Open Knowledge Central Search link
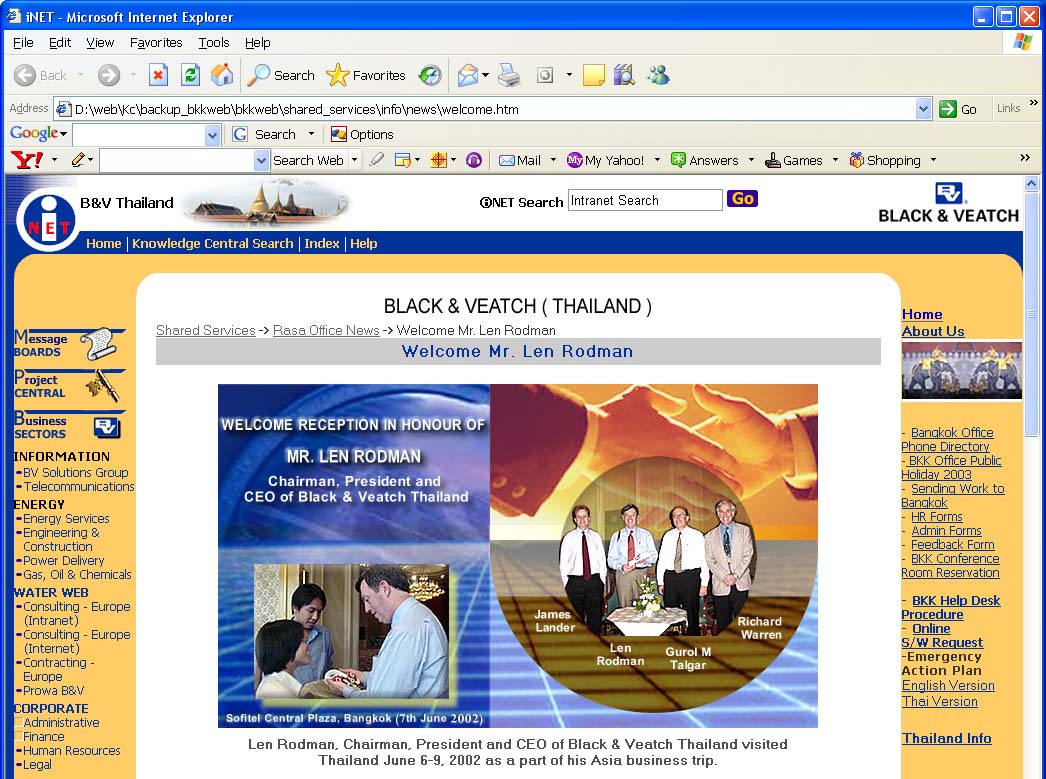1046x779 pixels. 213,243
